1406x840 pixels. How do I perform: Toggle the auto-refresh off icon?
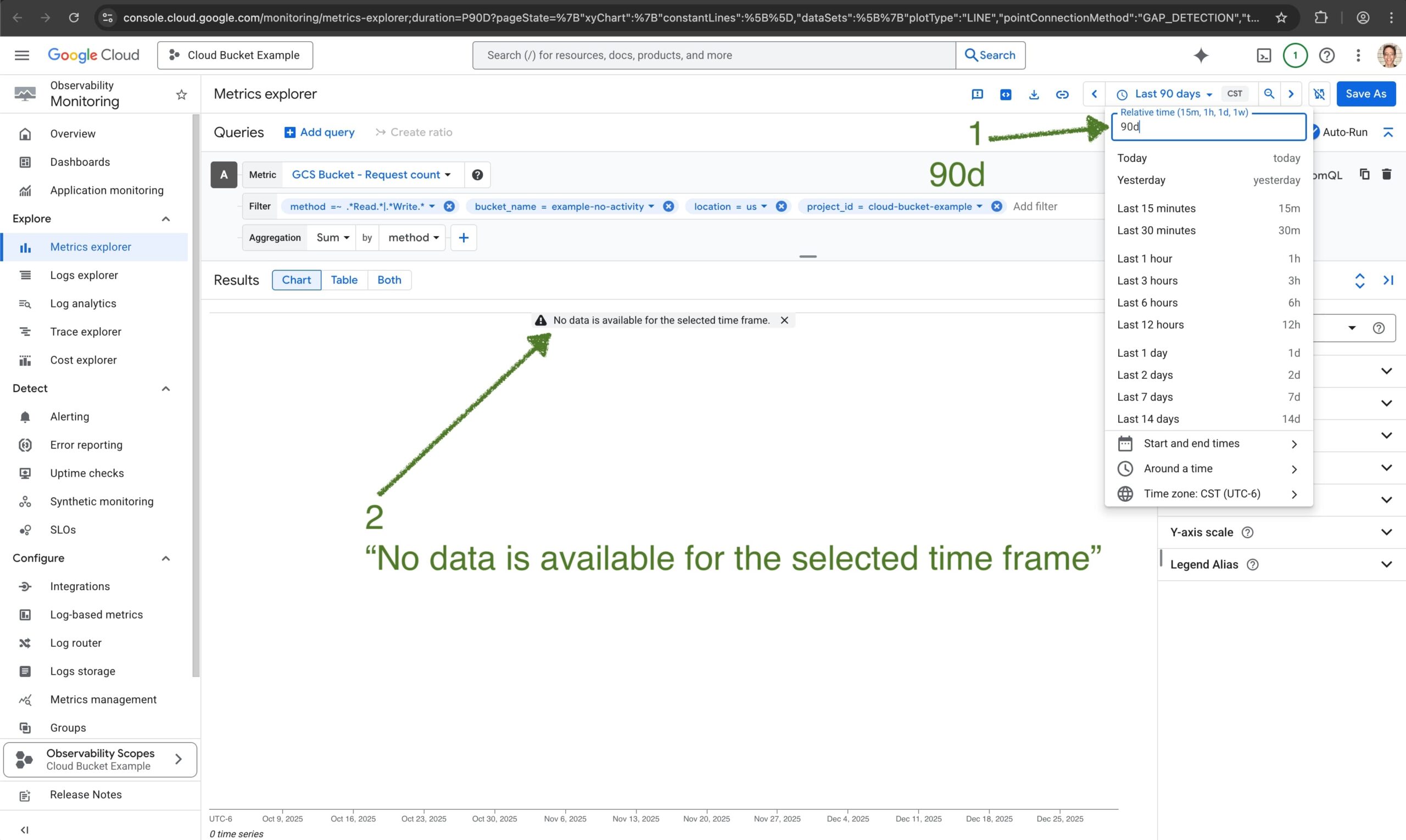(1319, 94)
